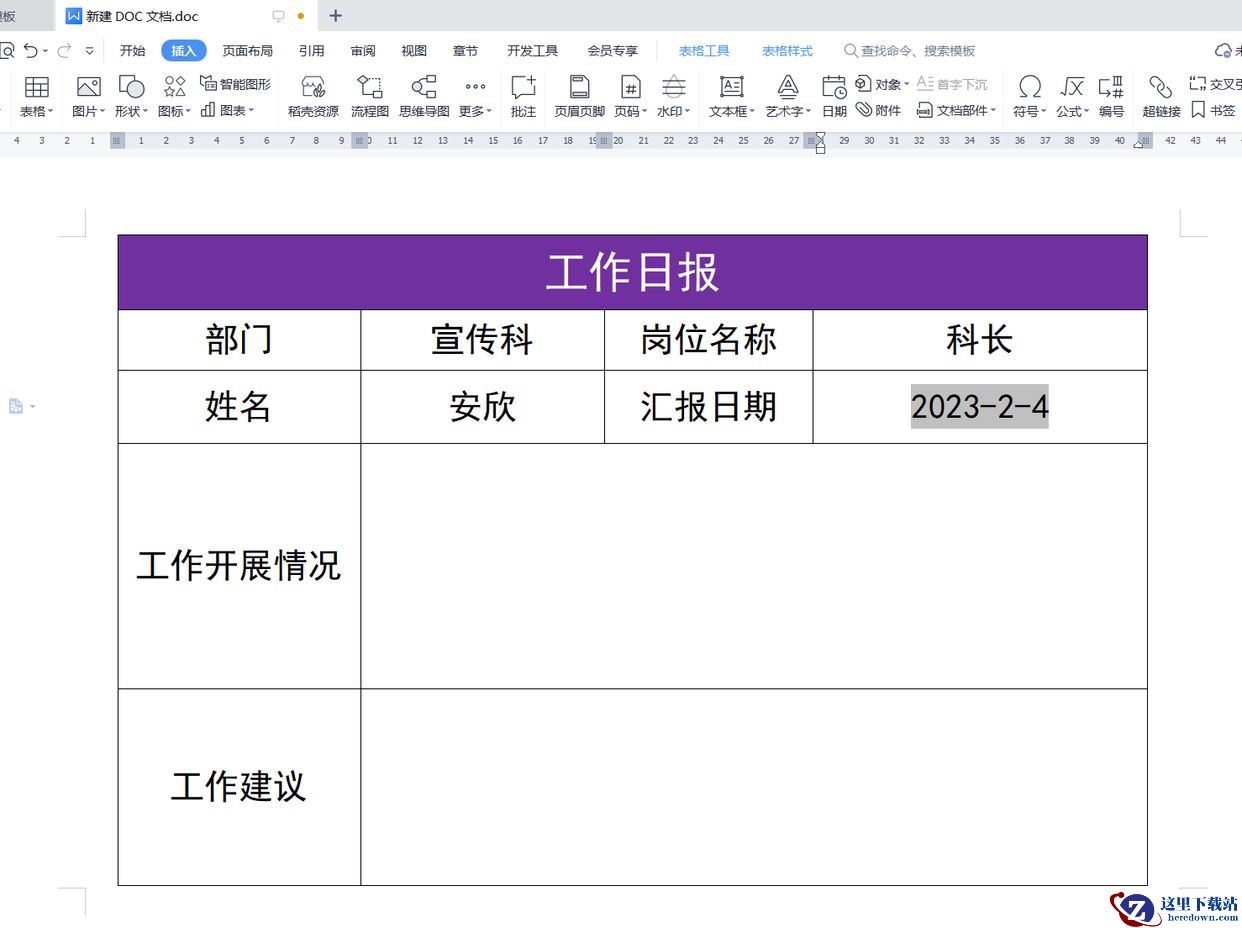Expand the 表格 dropdown arrow
This screenshot has height=928, width=1242.
click(x=50, y=112)
